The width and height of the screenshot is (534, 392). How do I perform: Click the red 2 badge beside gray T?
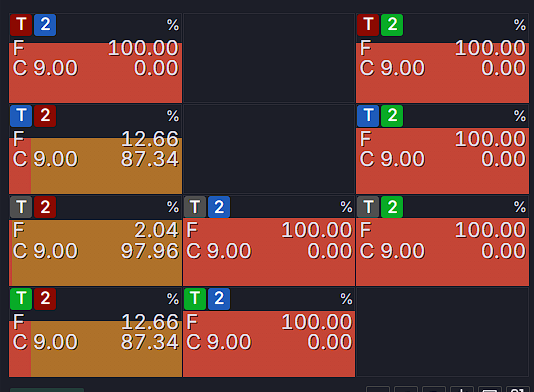click(45, 207)
